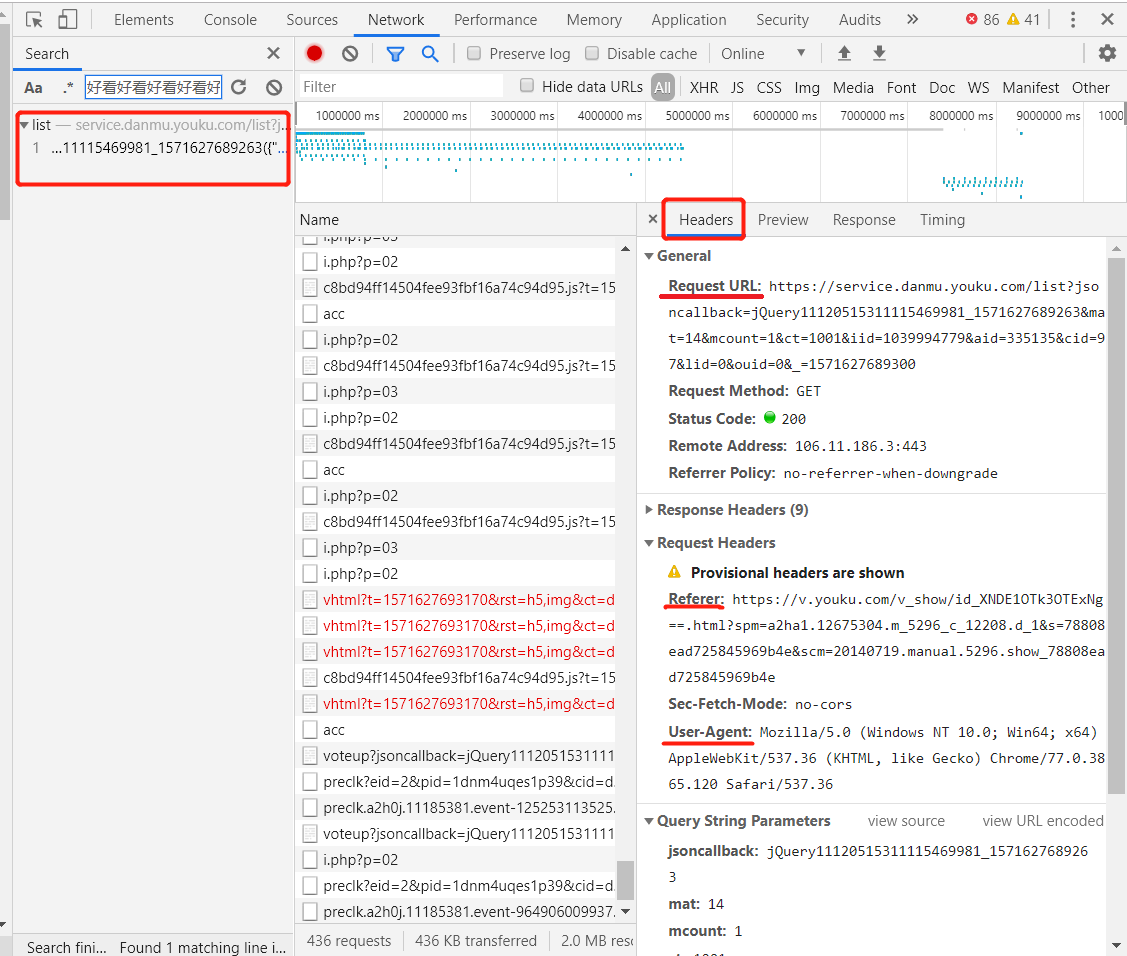Screen dimensions: 1127x956
Task: Check the Disable cache option
Action: 592,54
